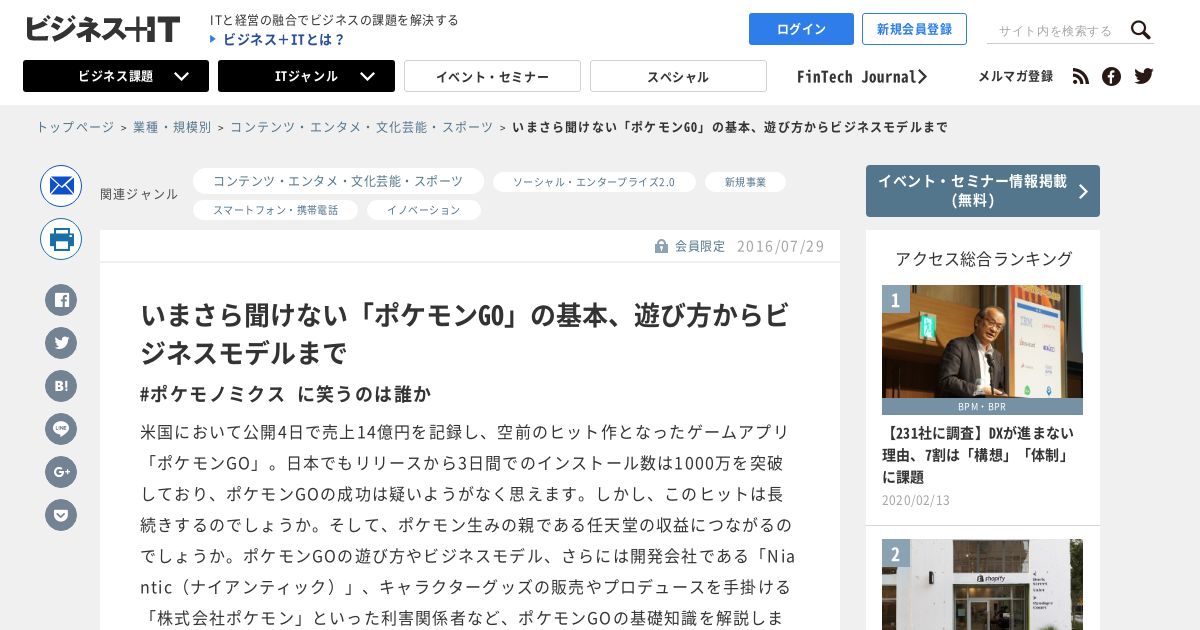The height and width of the screenshot is (630, 1200).
Task: Select コンテンツ・エンタメ・文化芸能・スポーツ genre tag
Action: click(338, 181)
